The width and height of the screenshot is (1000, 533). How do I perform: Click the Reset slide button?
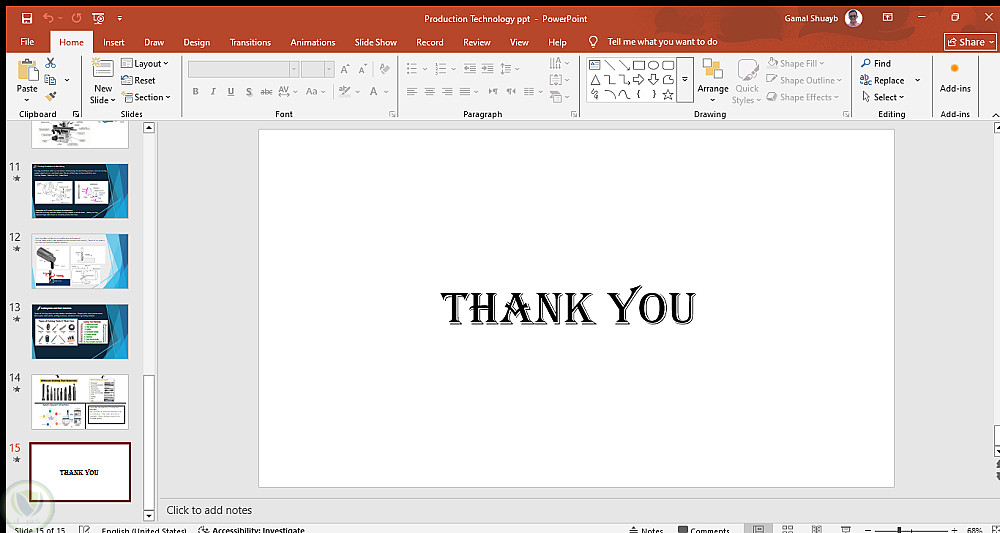click(x=138, y=80)
